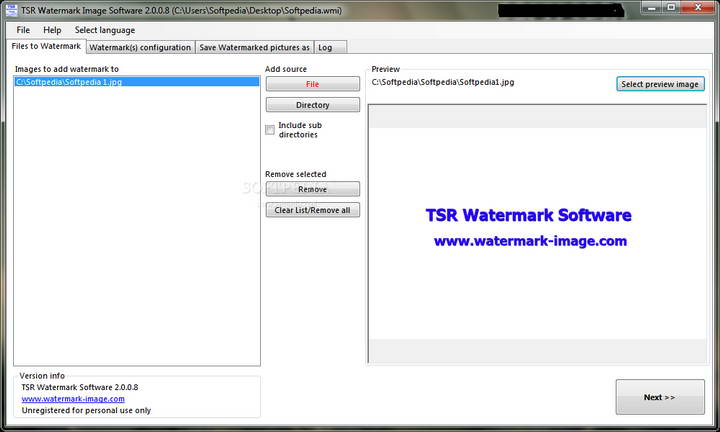The height and width of the screenshot is (432, 720).
Task: Click the preview path C:\Softpedia\Softpedia\Softpedia1.jpg
Action: pos(443,82)
